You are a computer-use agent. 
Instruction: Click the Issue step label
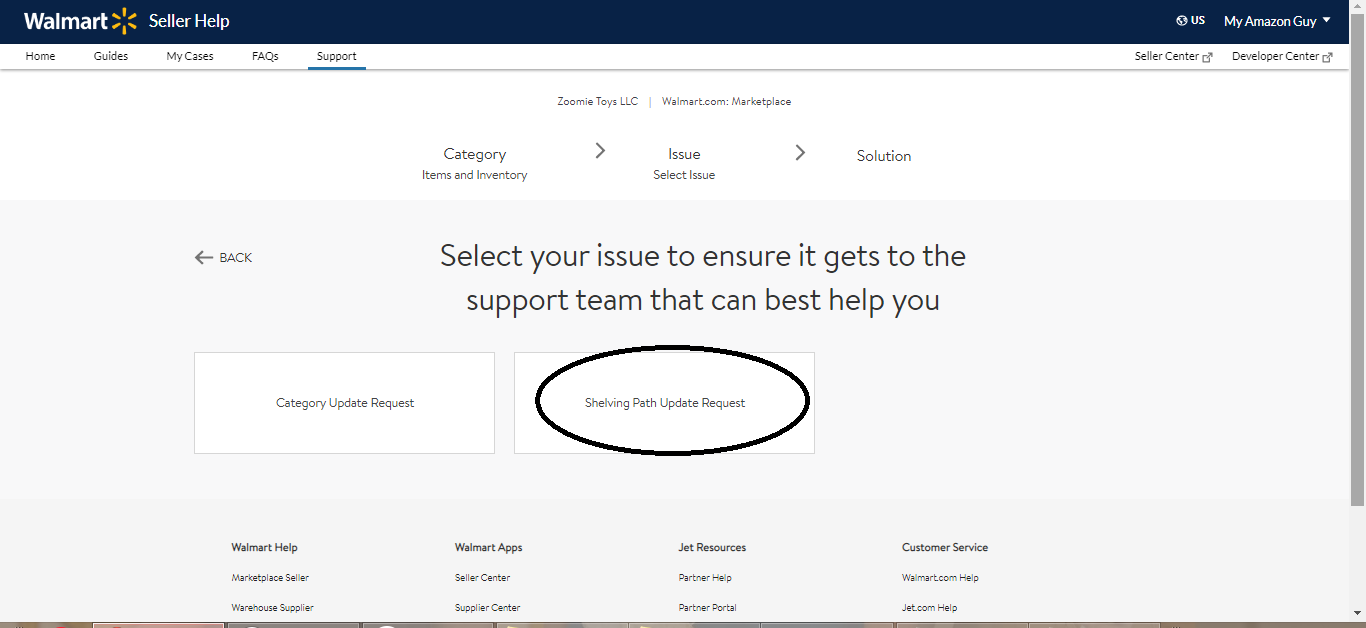coord(684,154)
